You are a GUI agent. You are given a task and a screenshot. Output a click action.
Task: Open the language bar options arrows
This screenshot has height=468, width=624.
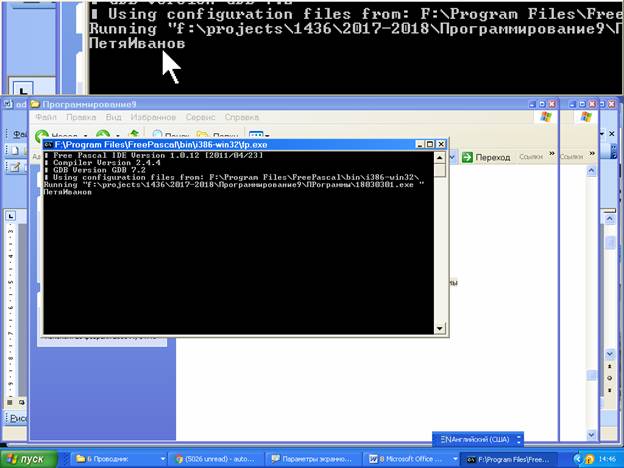point(519,439)
